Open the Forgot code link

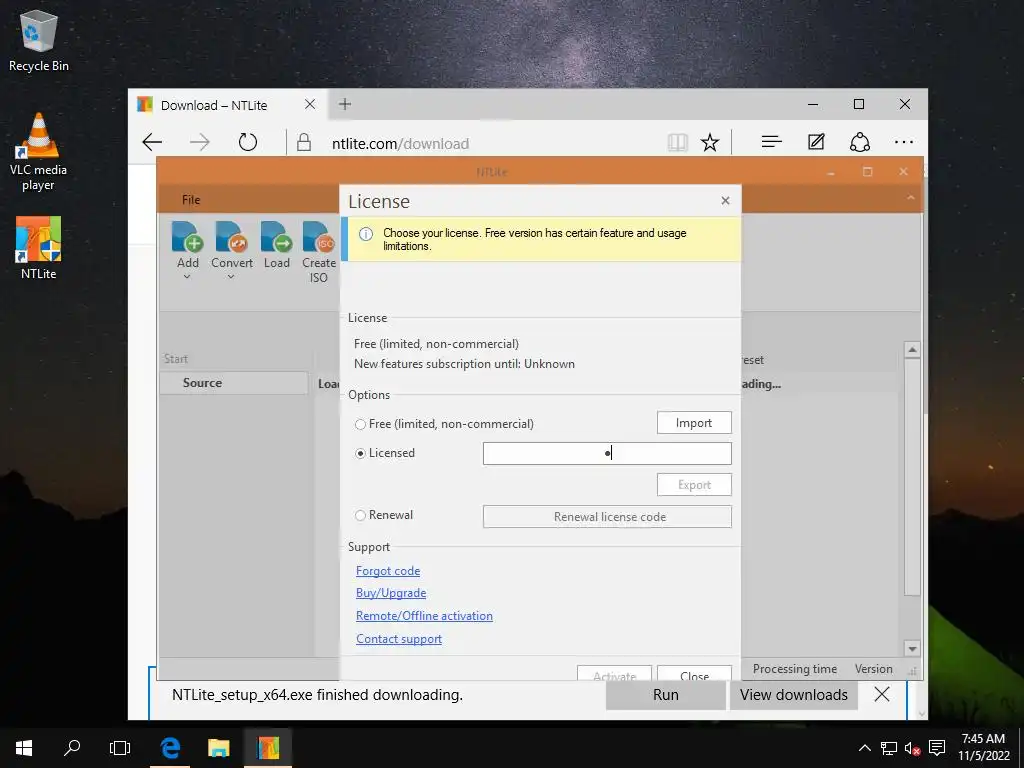click(x=388, y=571)
